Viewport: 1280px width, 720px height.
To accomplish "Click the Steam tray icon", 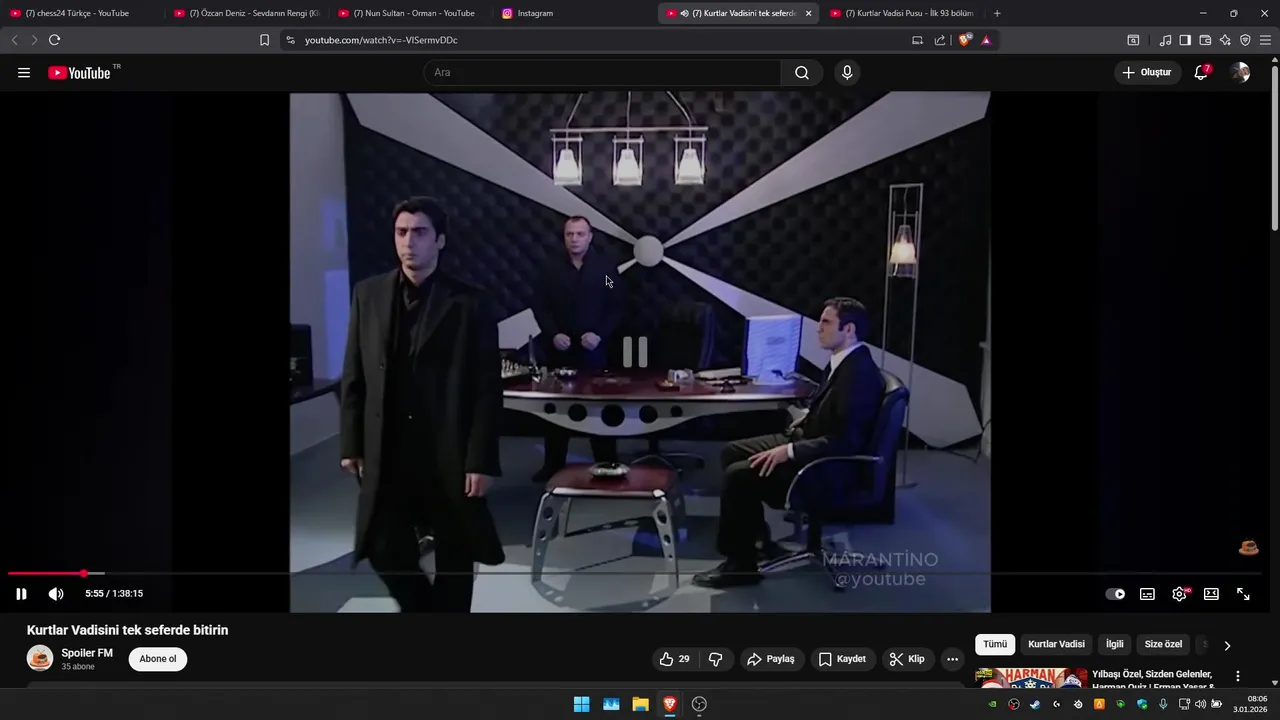I will tap(1035, 704).
